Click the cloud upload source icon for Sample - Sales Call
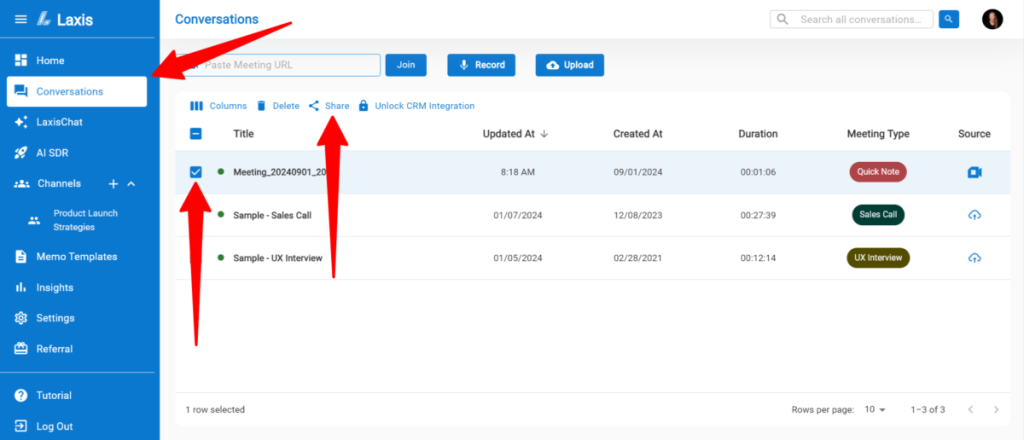Screen dimensions: 1024x440 coord(974,215)
